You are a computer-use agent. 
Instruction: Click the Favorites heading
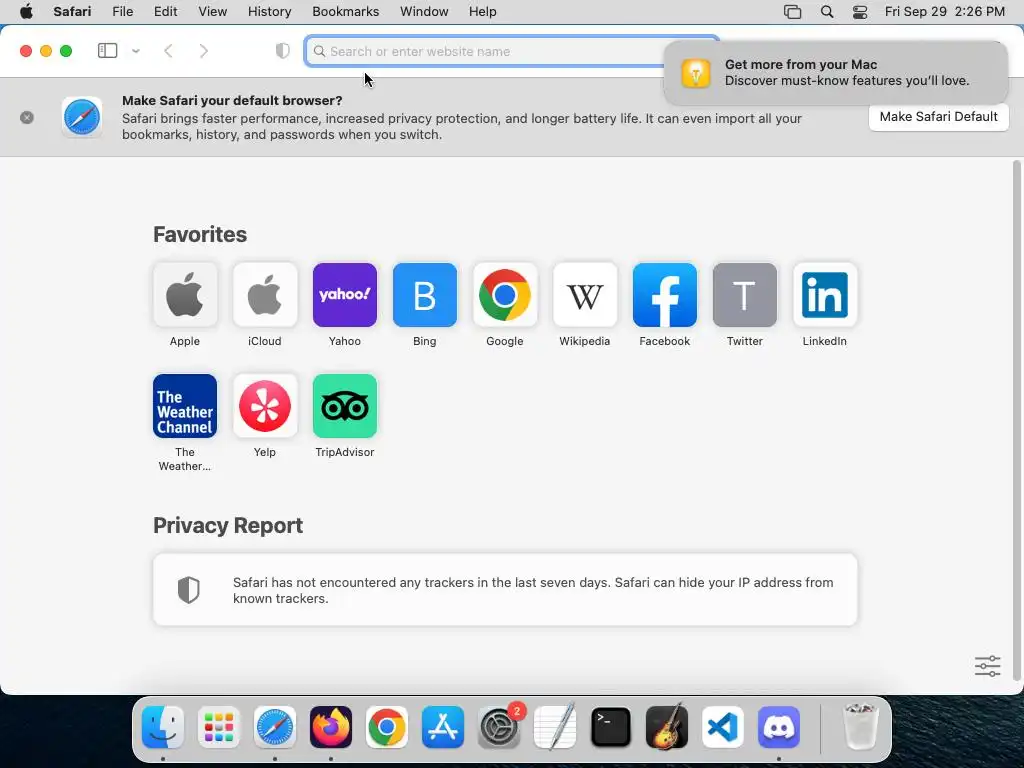(x=200, y=234)
